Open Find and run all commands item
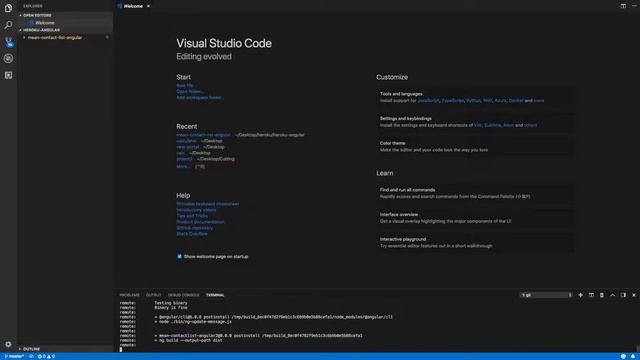The width and height of the screenshot is (640, 360). (475, 193)
